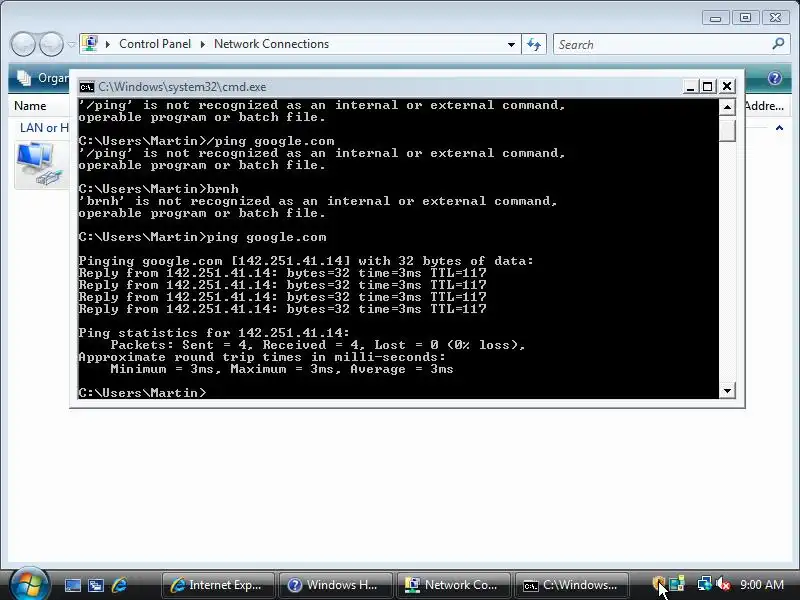This screenshot has height=600, width=800.
Task: Click 'C:\Users\Martin>ping google.com' command line
Action: coord(203,237)
